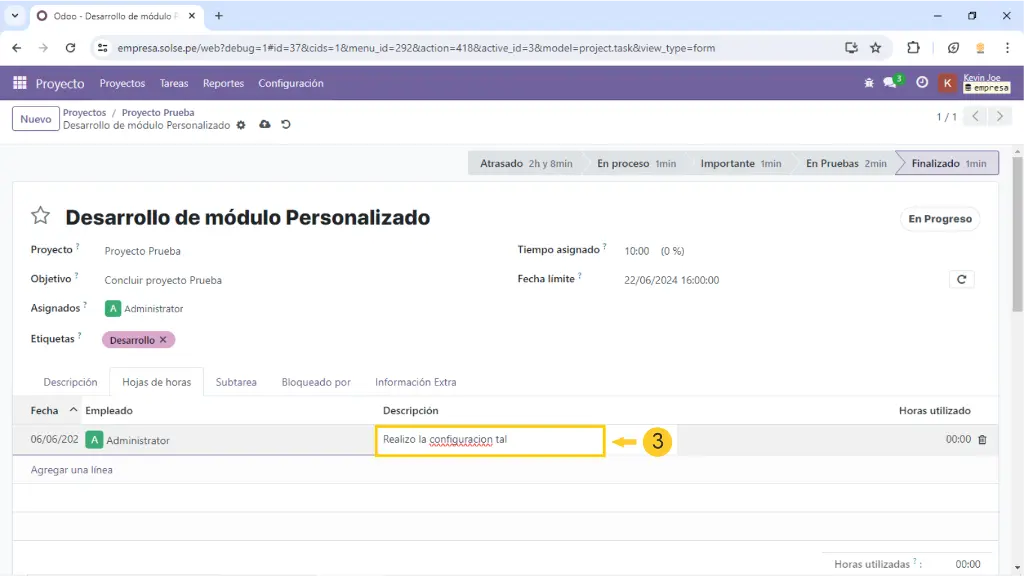Click the debug bug icon in navbar
Screen dimensions: 1024x576
869,83
